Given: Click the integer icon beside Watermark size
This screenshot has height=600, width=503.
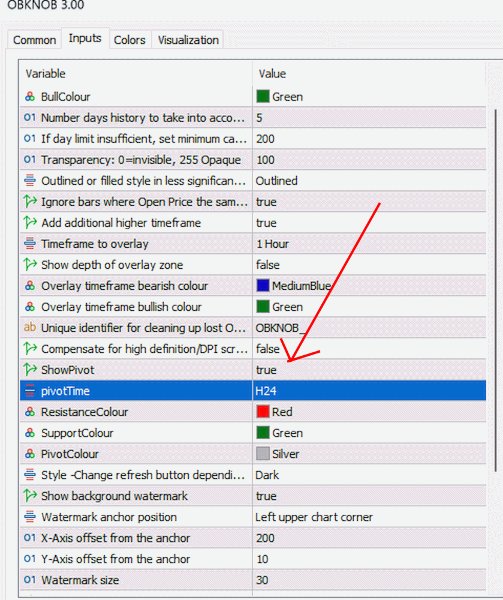Looking at the screenshot, I should (x=30, y=580).
